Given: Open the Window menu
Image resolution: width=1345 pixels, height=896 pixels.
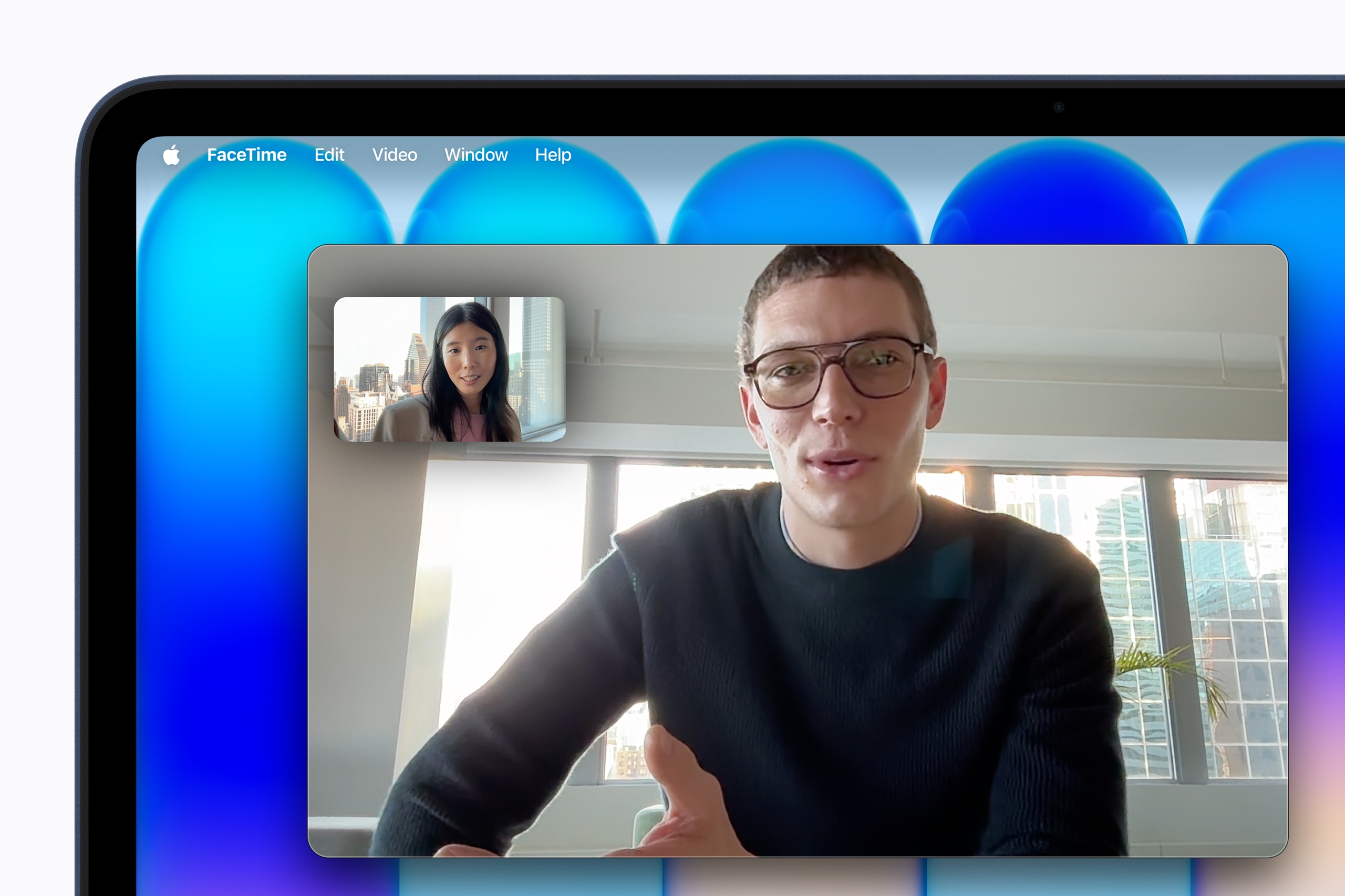Looking at the screenshot, I should pos(476,154).
